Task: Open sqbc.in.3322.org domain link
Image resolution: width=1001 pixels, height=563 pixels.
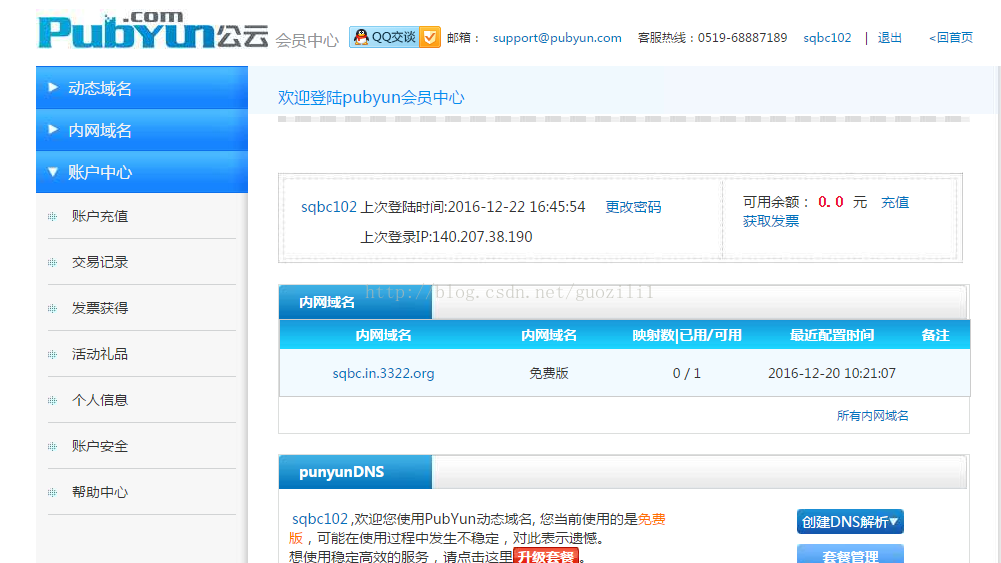Action: [383, 373]
